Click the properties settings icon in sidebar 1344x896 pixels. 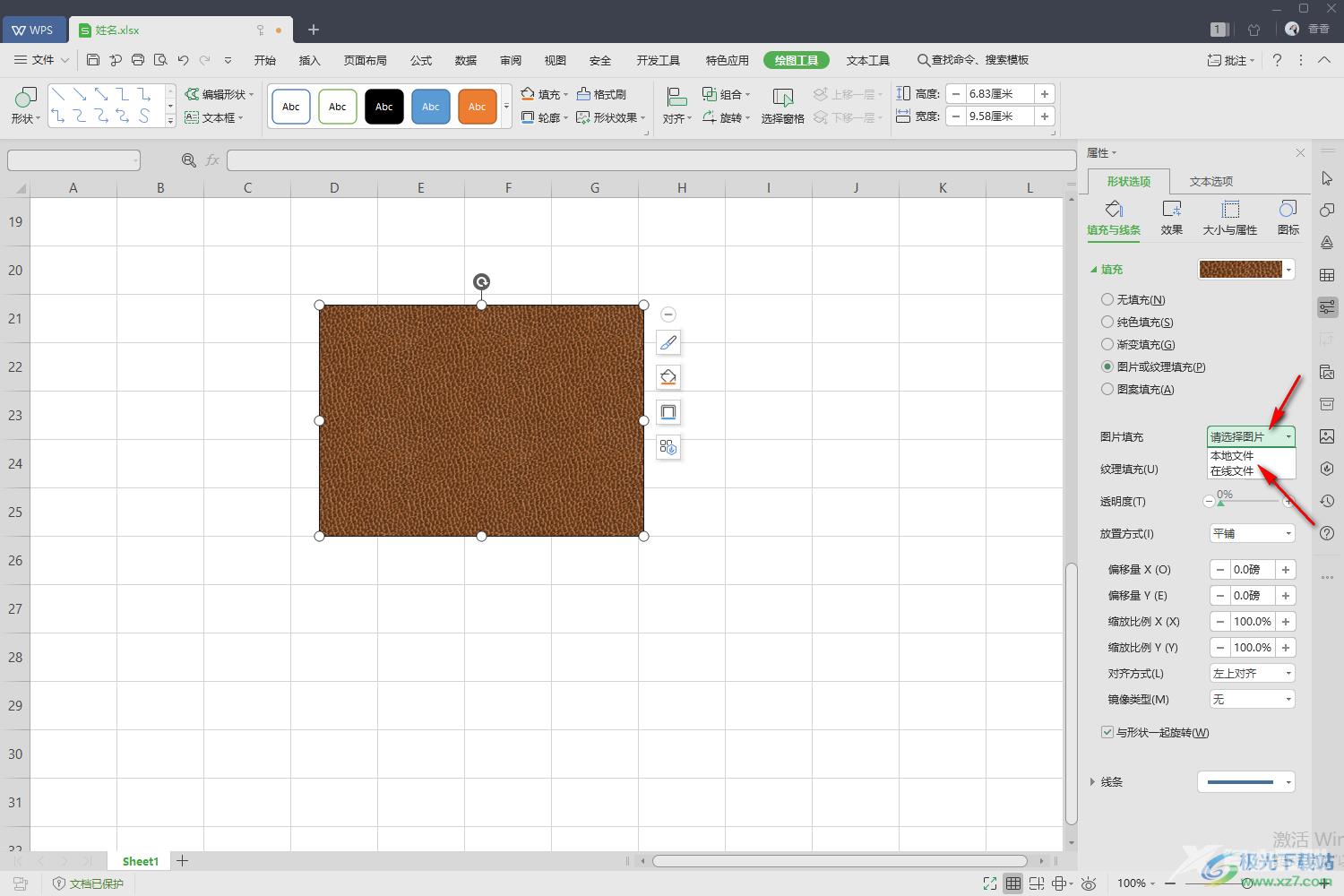coord(1327,306)
